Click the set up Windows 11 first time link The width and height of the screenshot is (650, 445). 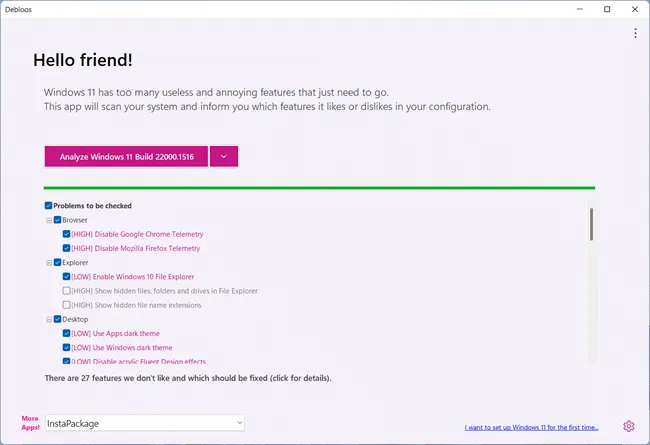(531, 427)
